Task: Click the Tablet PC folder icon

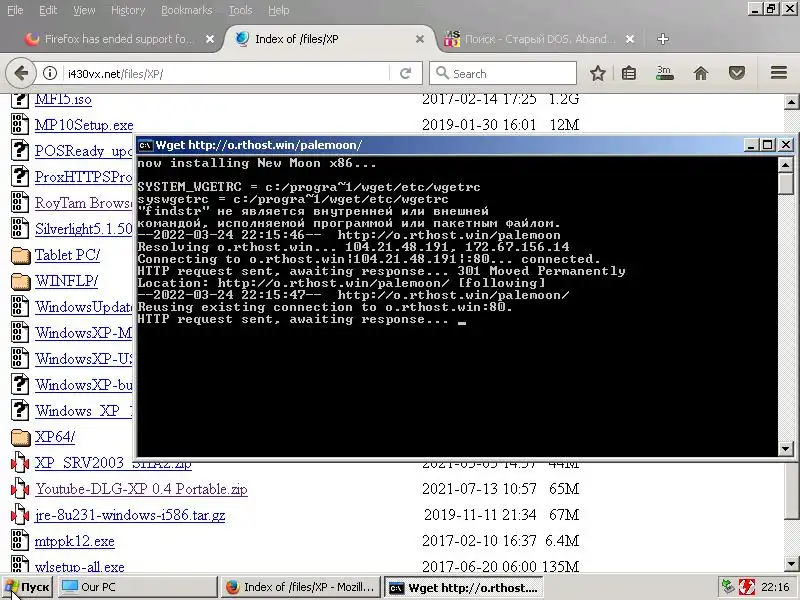Action: click(20, 255)
